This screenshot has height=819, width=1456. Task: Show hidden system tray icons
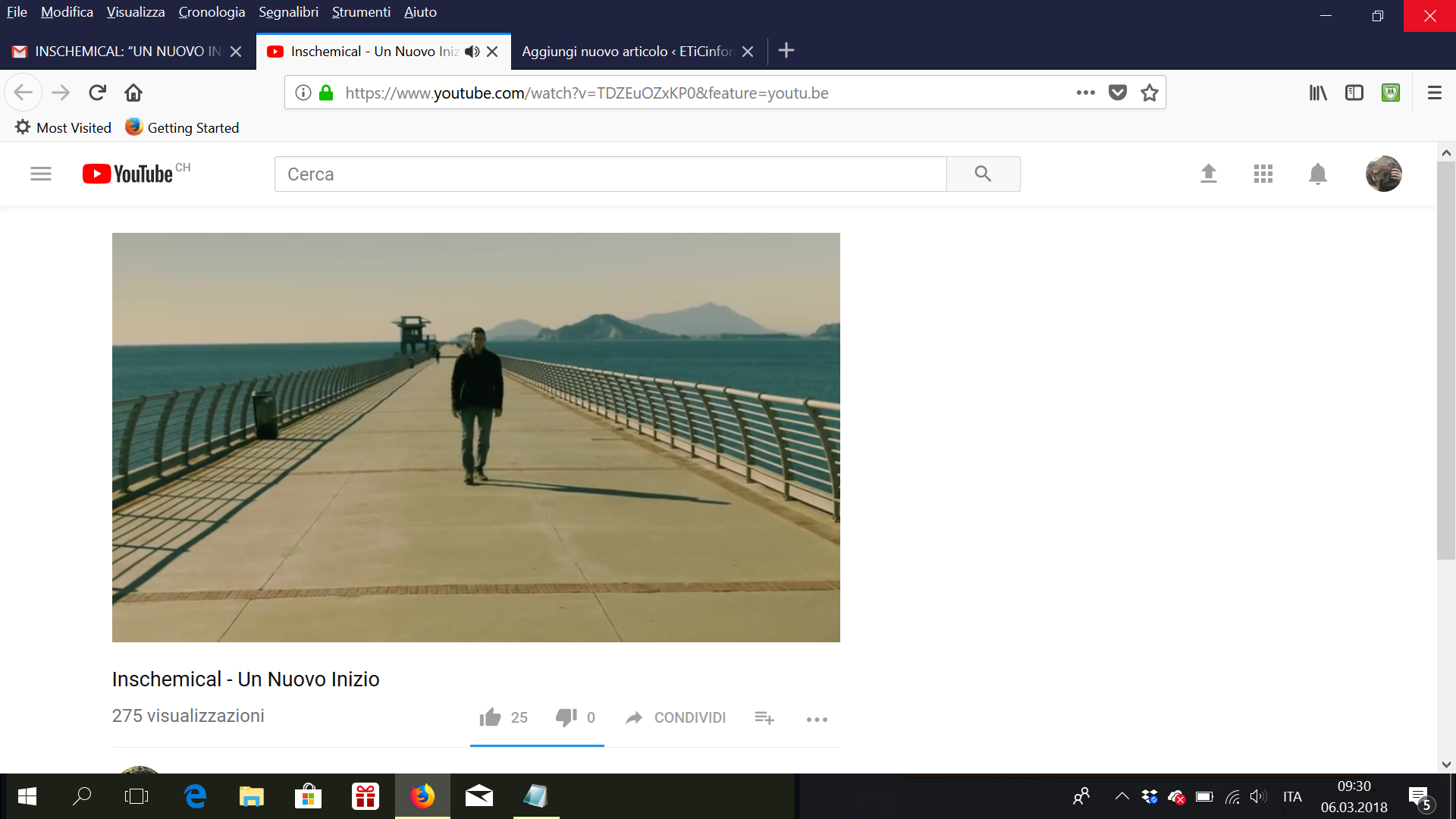point(1122,796)
